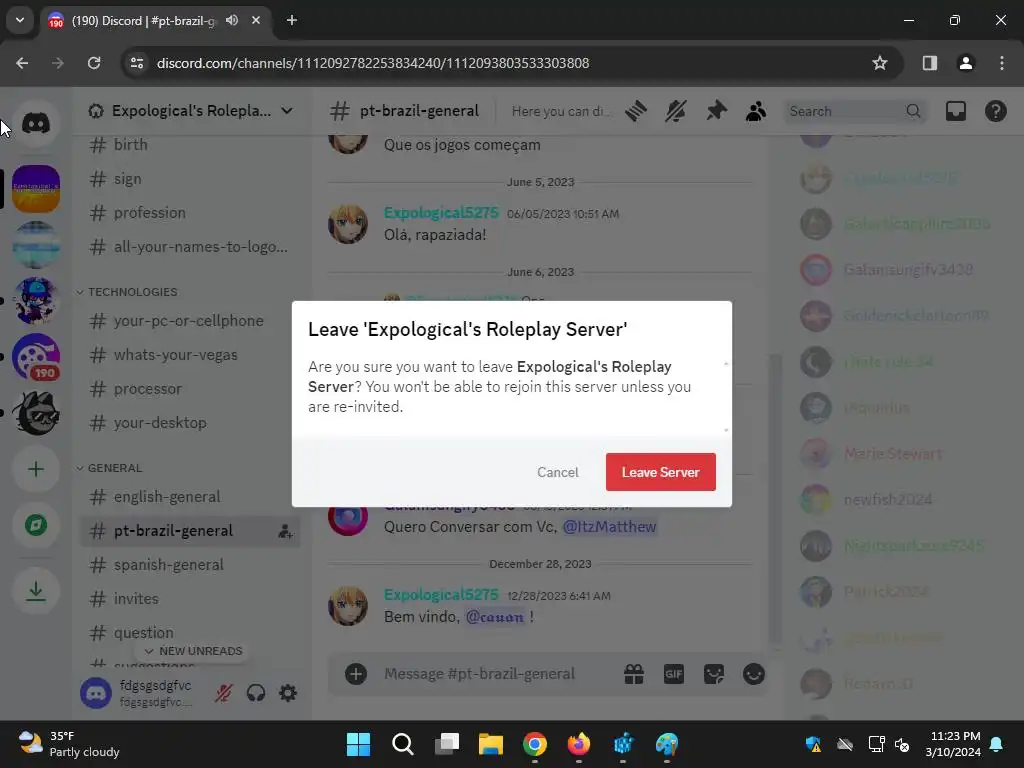Open the server with 190 unread badge

pyautogui.click(x=36, y=357)
